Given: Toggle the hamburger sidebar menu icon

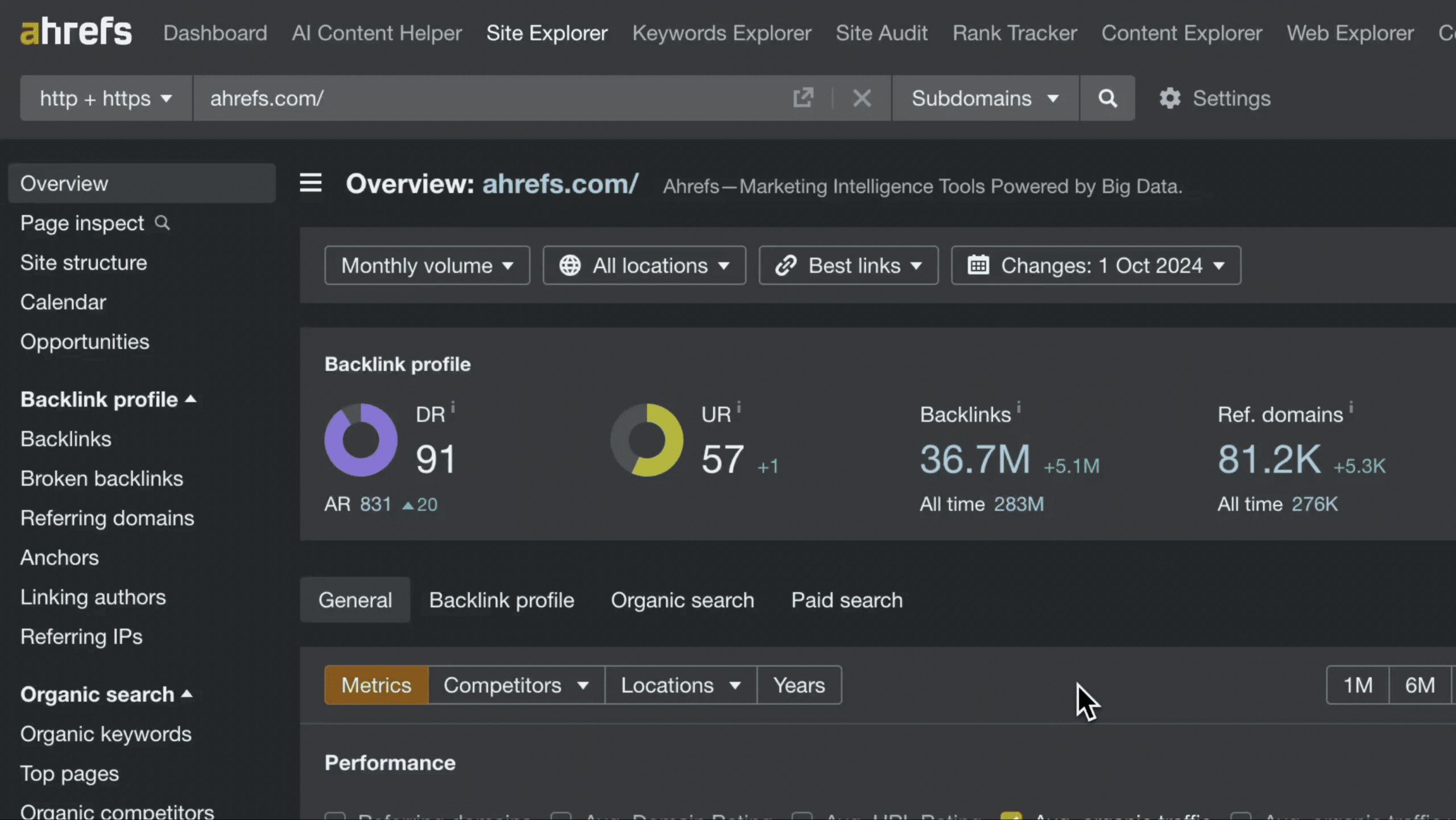Looking at the screenshot, I should (x=311, y=183).
